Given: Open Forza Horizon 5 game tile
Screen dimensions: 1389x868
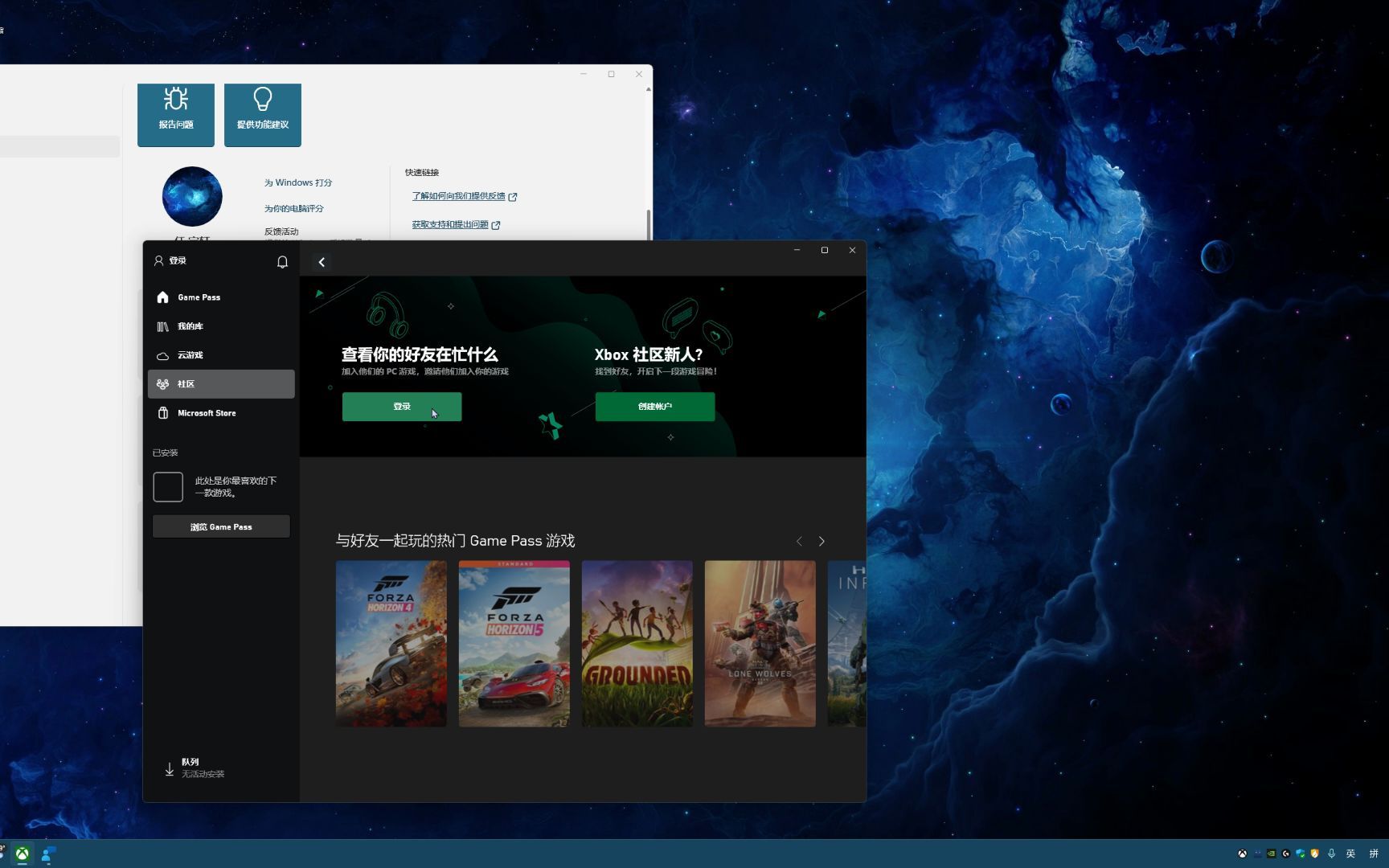Looking at the screenshot, I should [x=514, y=644].
